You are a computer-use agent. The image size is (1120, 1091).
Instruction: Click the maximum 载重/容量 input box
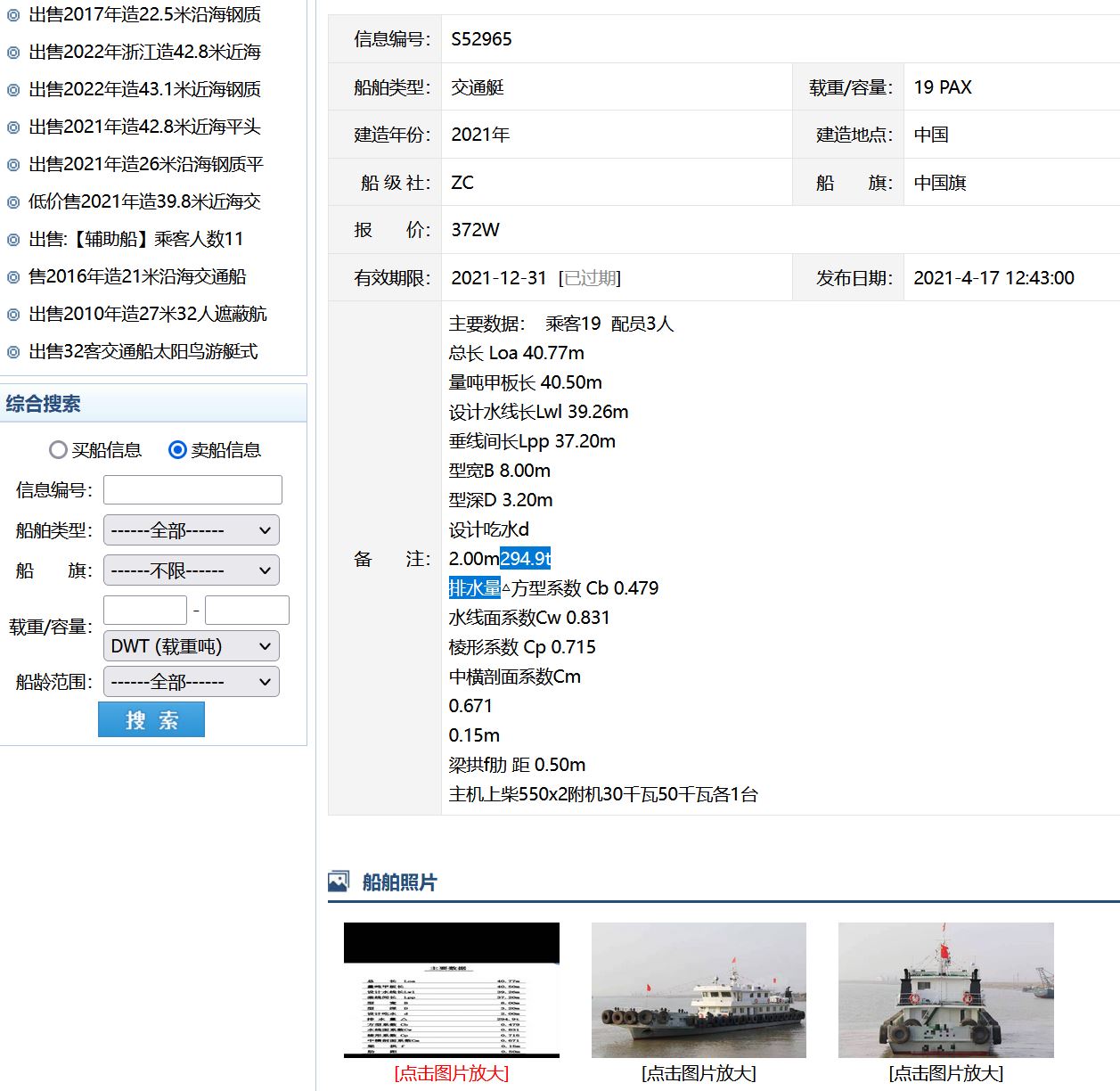[247, 611]
